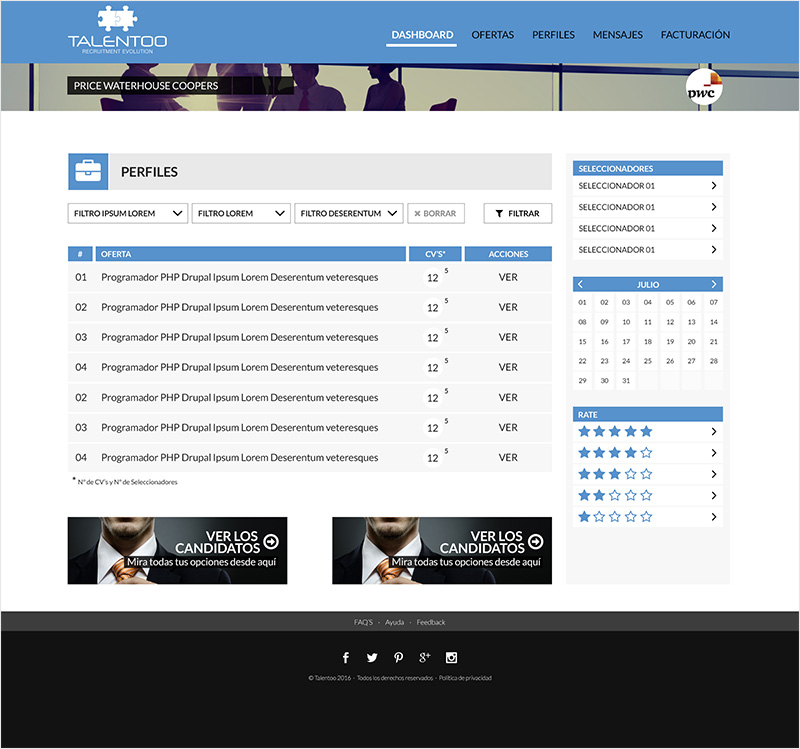This screenshot has height=749, width=800.
Task: Go to previous month in Julio calendar
Action: [580, 284]
